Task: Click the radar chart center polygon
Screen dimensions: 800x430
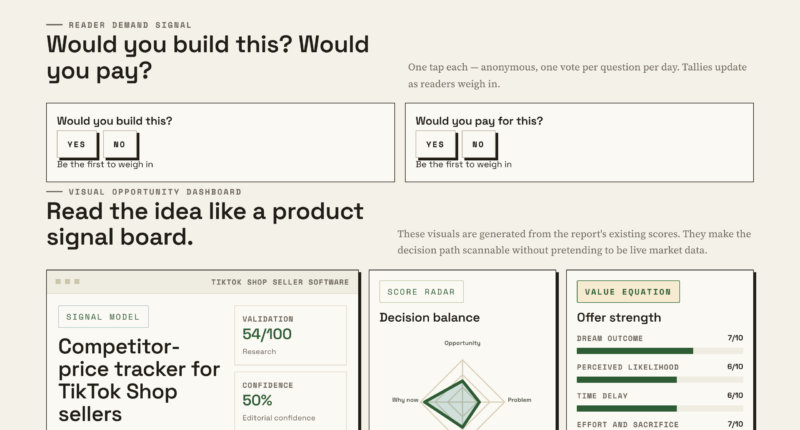Action: coord(453,403)
